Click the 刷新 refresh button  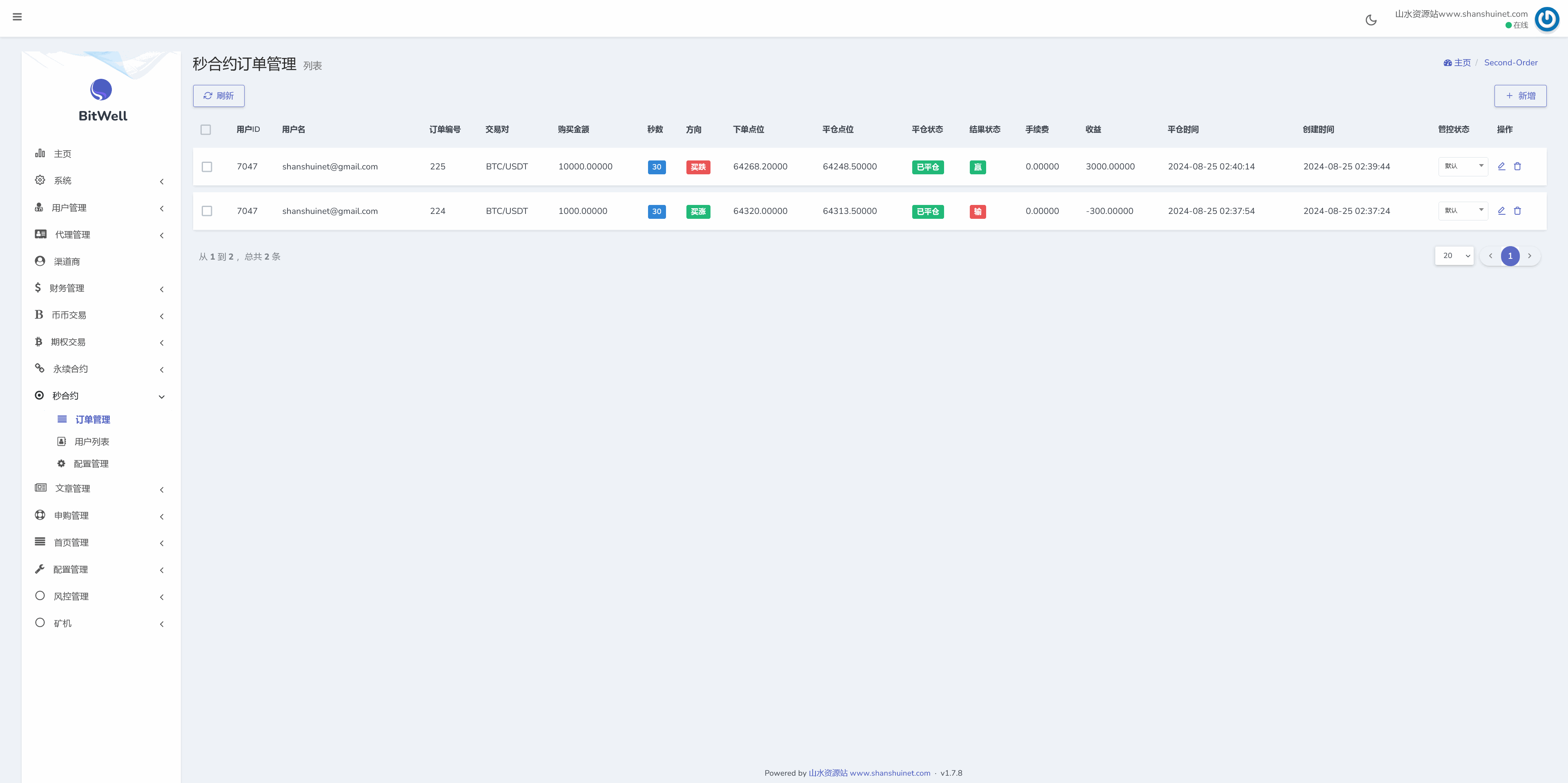coord(218,96)
